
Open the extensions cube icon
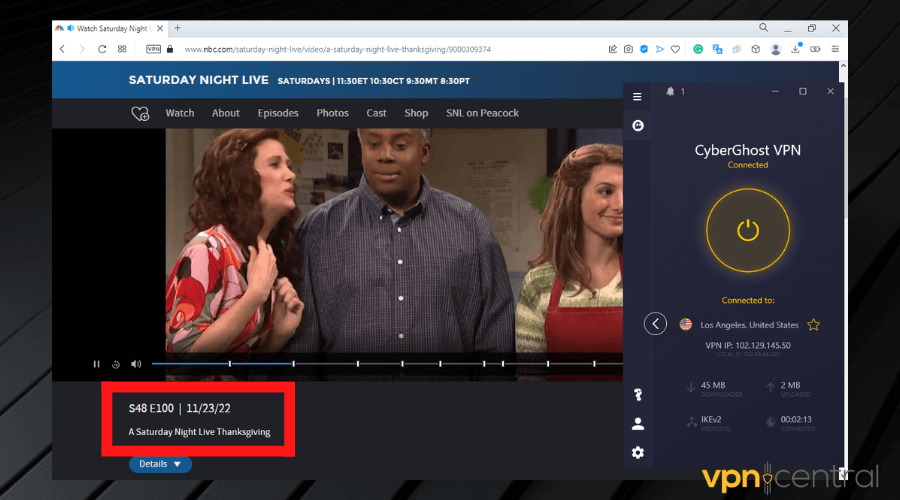pyautogui.click(x=756, y=49)
